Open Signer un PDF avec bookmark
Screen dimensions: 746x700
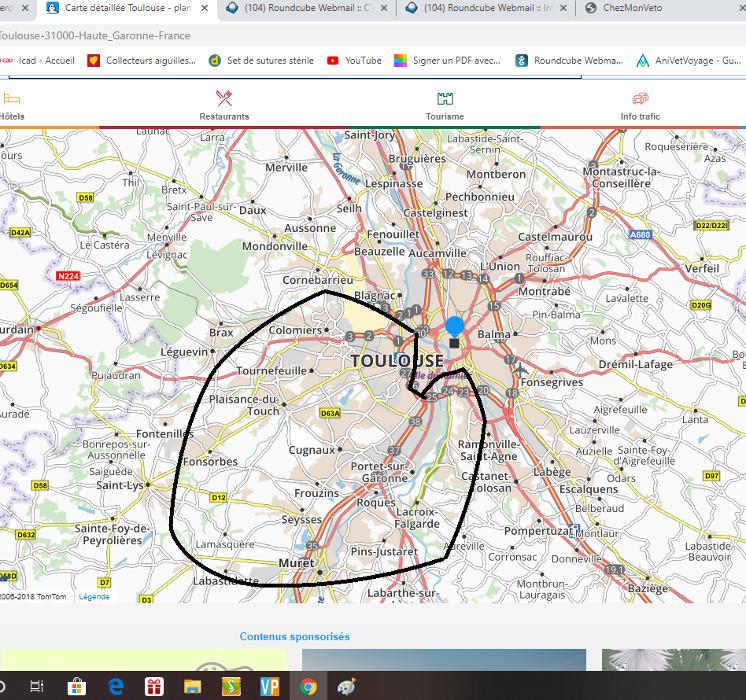(447, 60)
